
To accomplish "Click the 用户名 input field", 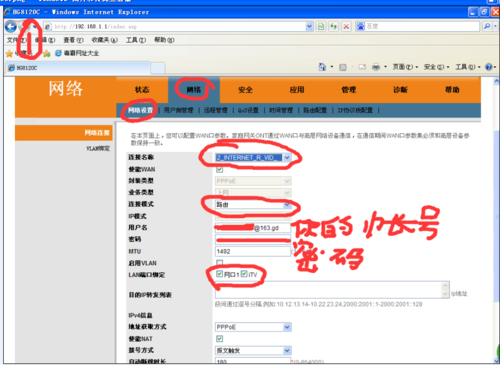I will (x=253, y=228).
